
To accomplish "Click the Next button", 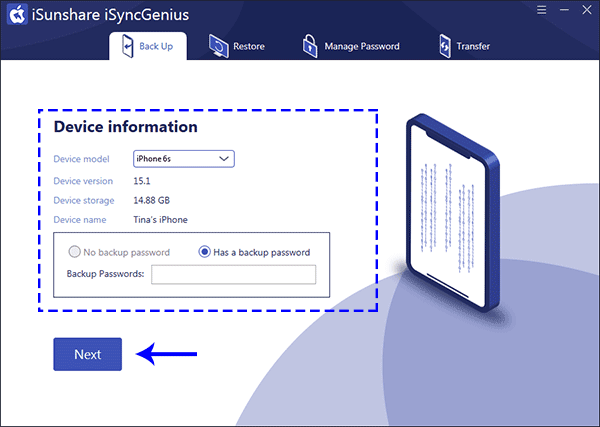I will 88,354.
